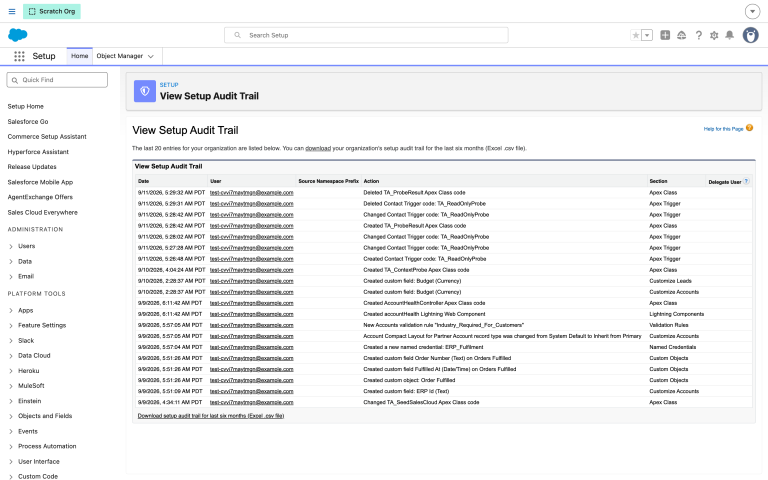The height and width of the screenshot is (480, 768).
Task: Click Help for this Page link
Action: 723,129
